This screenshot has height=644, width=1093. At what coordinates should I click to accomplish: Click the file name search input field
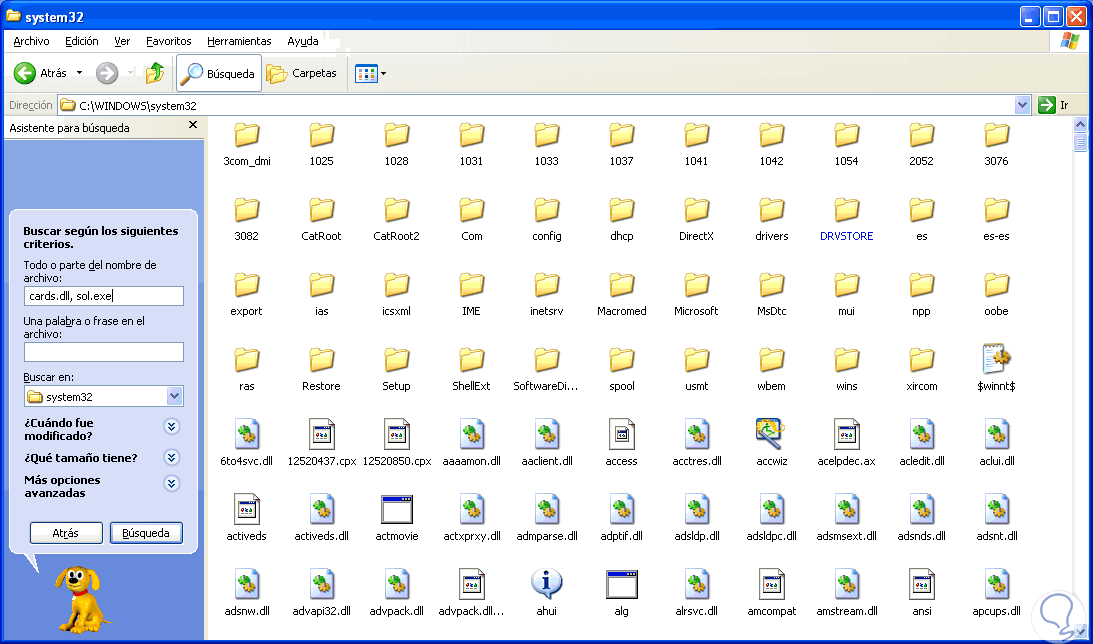[104, 296]
